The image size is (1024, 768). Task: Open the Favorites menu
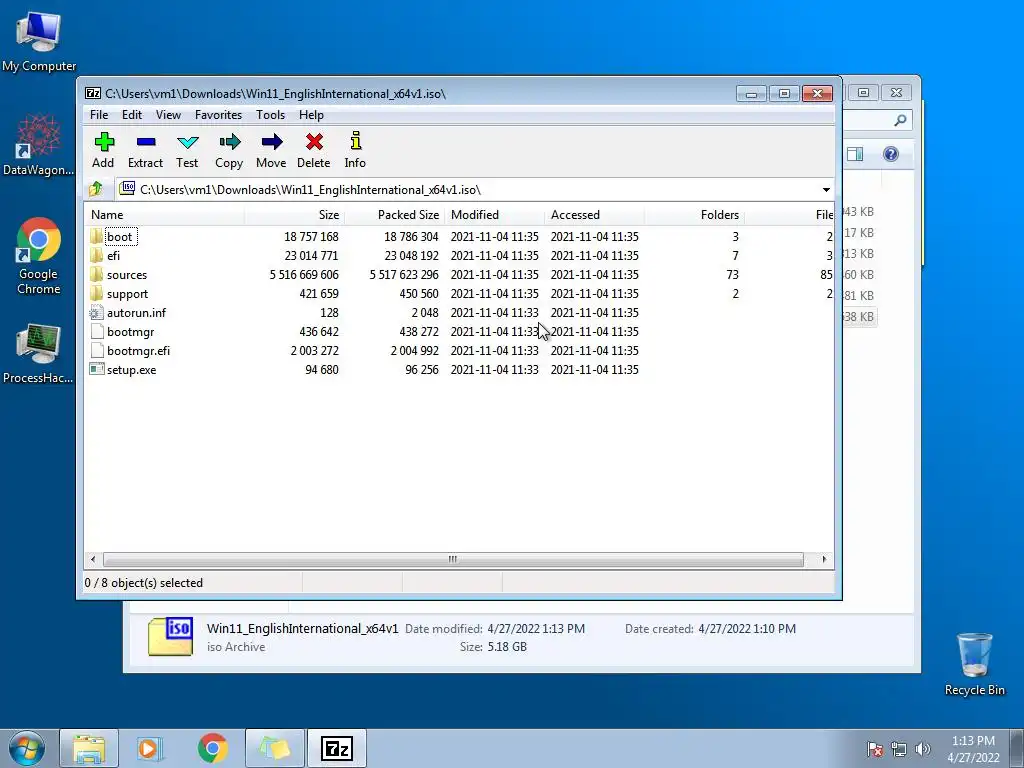219,115
